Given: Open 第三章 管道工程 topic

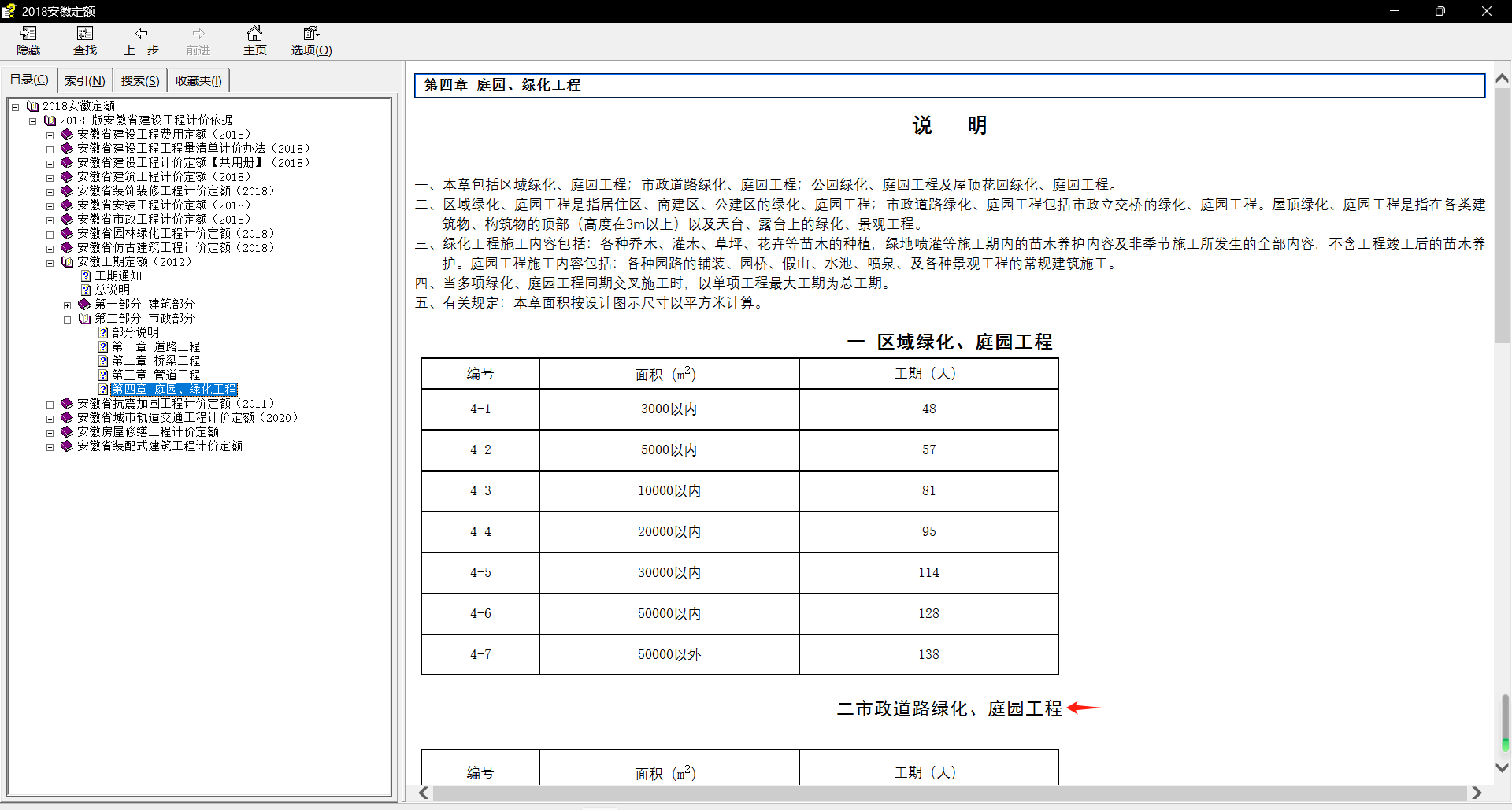Looking at the screenshot, I should 156,375.
